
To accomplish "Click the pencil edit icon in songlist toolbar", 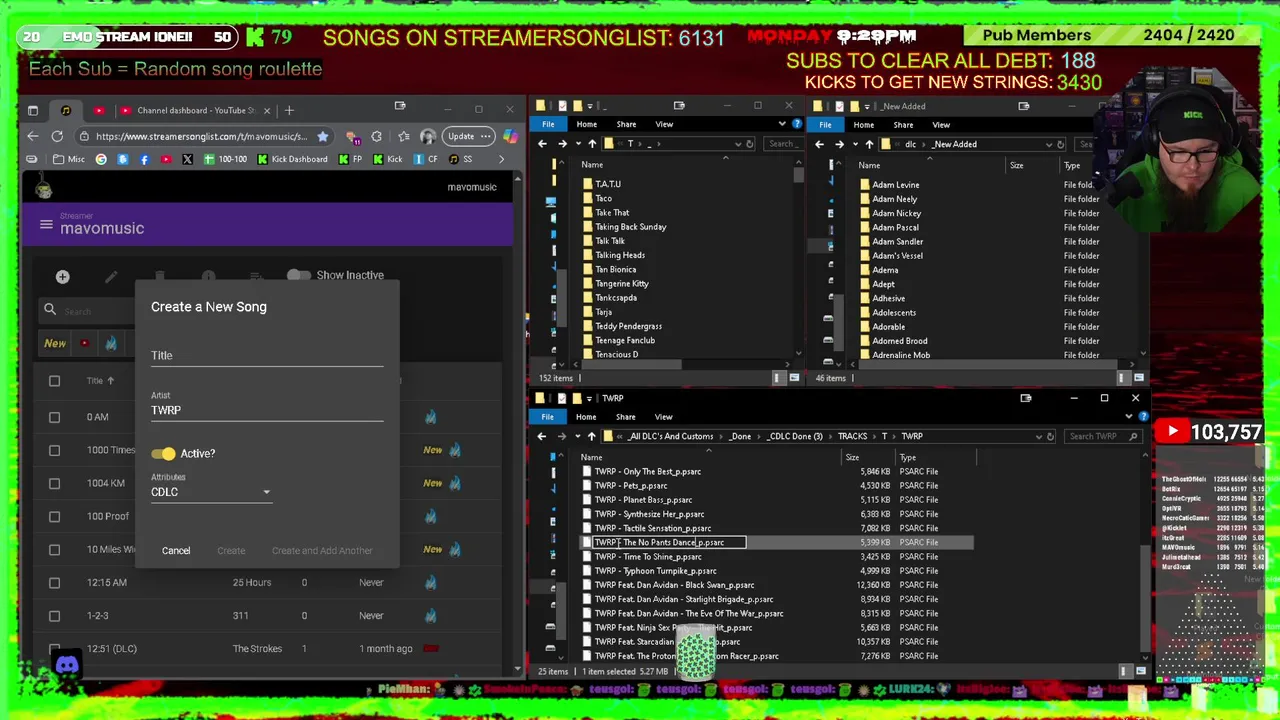I will (111, 277).
